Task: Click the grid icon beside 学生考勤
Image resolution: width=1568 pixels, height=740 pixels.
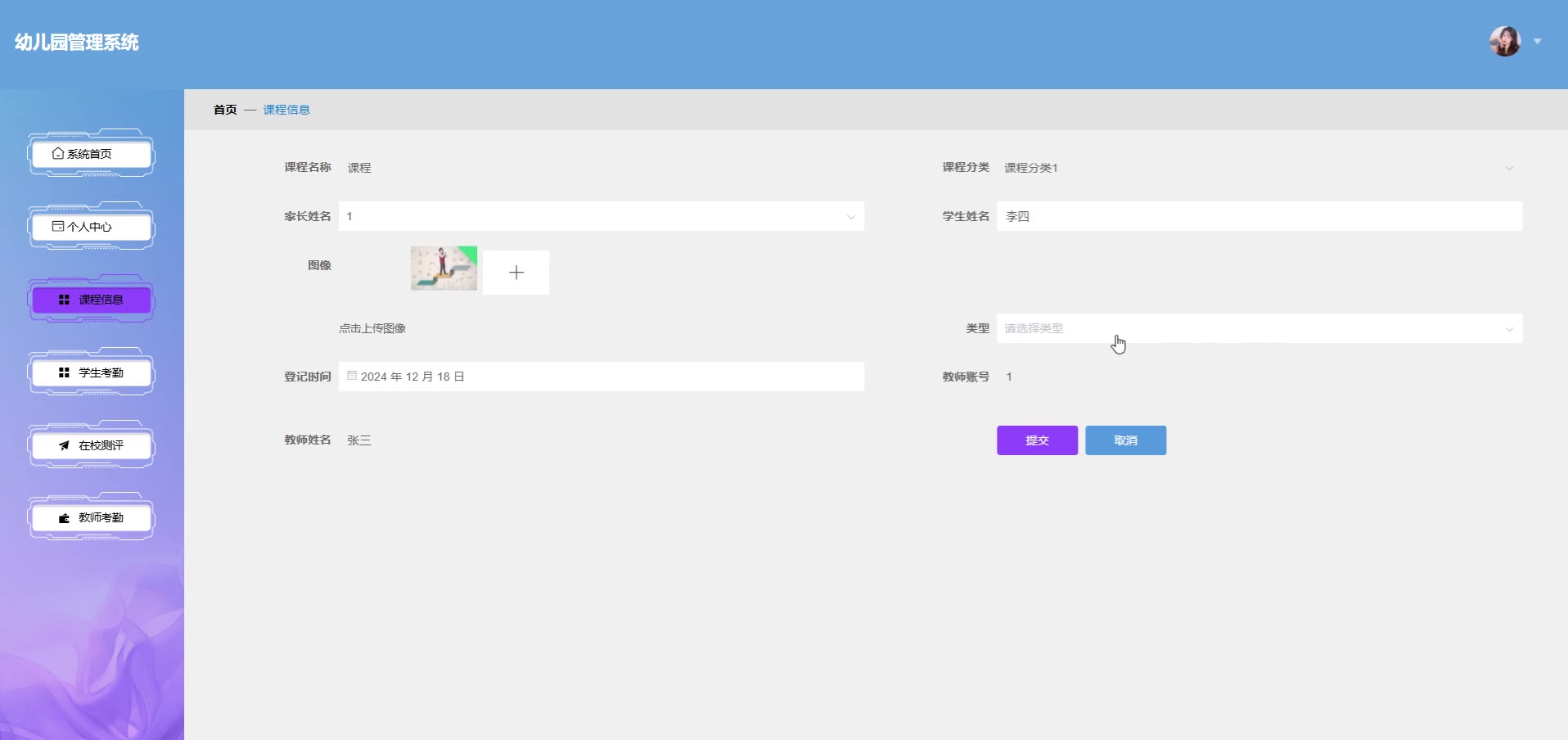Action: [x=64, y=372]
